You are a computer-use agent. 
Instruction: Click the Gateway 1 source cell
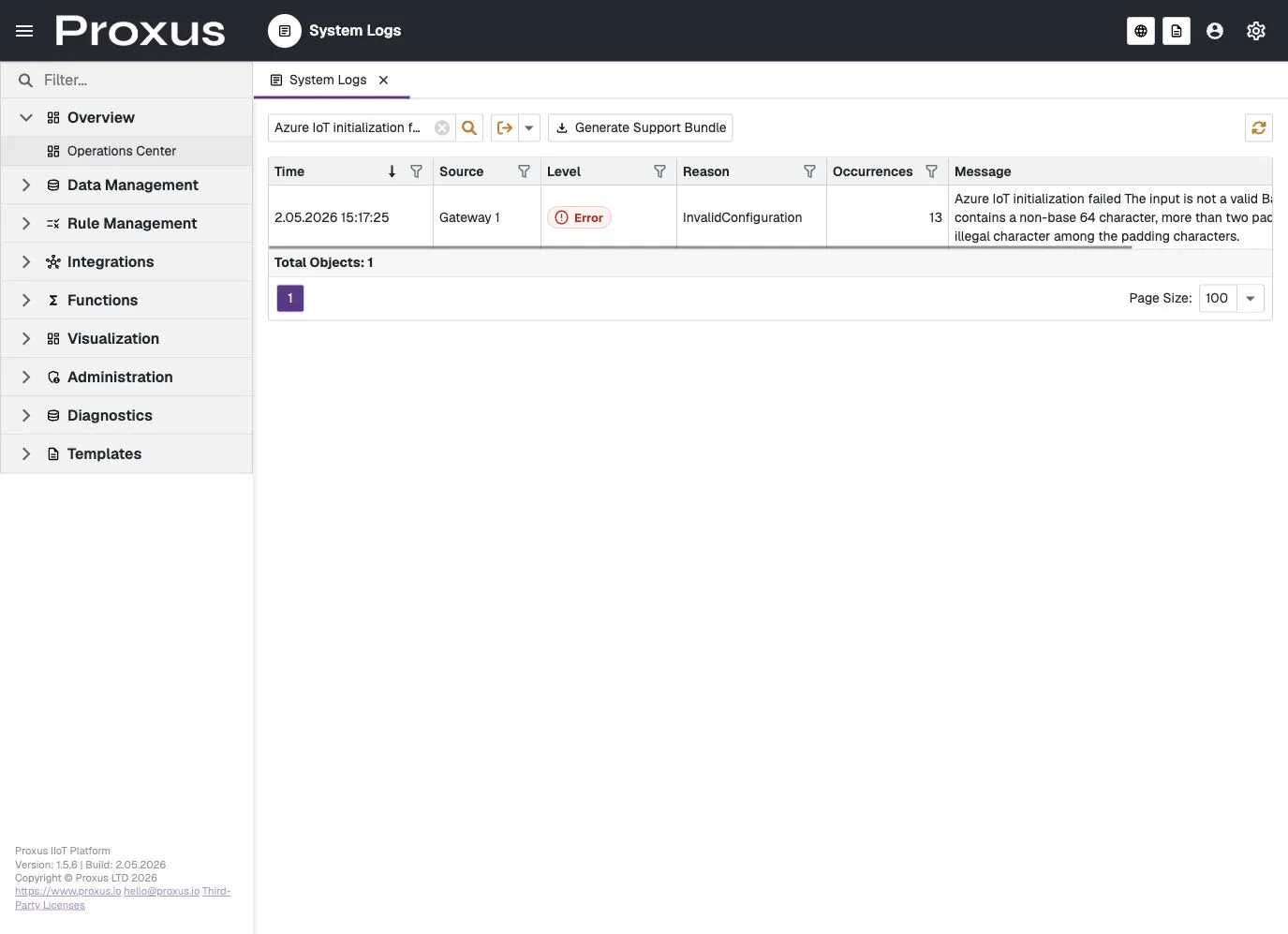487,217
